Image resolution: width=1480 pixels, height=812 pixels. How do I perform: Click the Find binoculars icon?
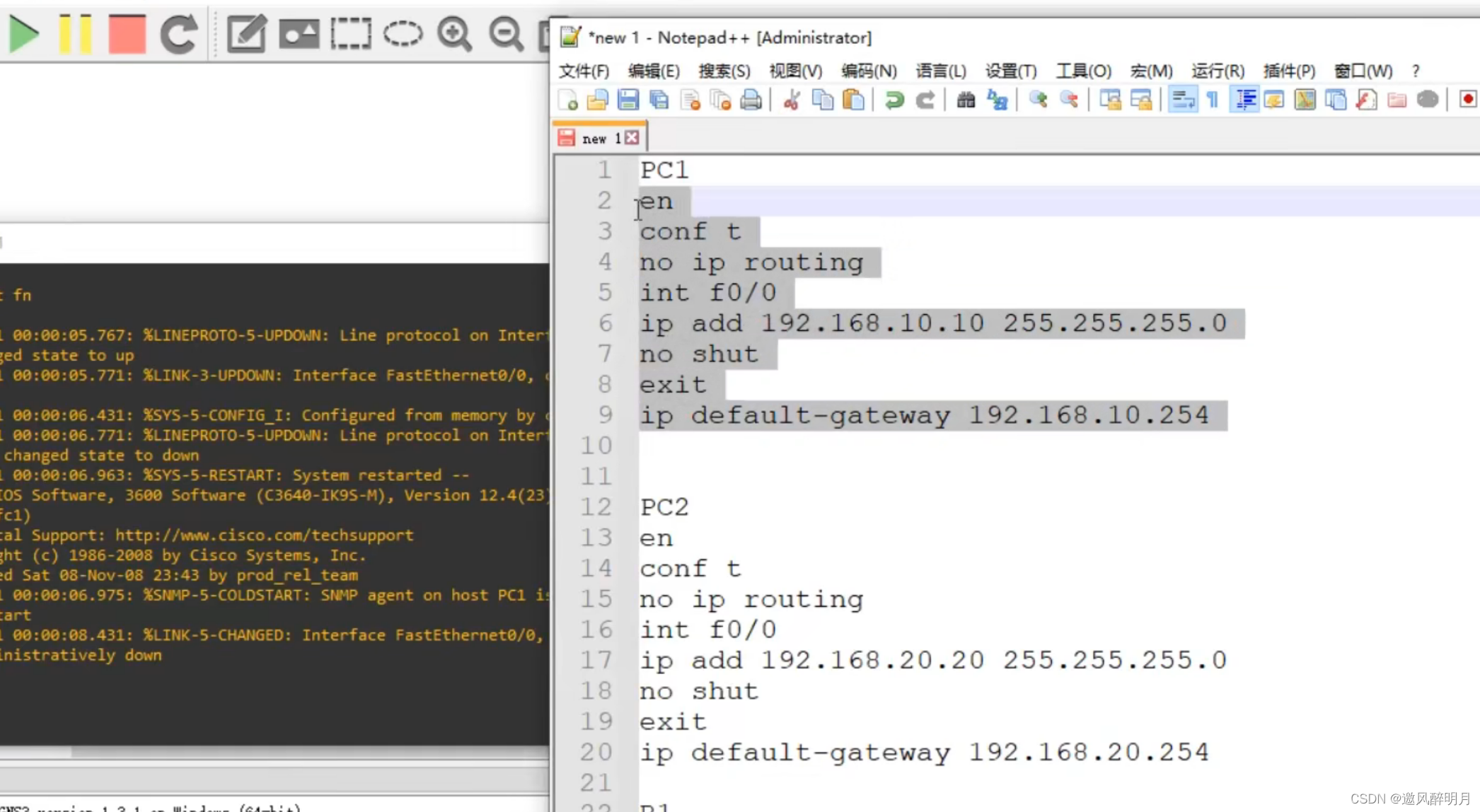(x=966, y=100)
